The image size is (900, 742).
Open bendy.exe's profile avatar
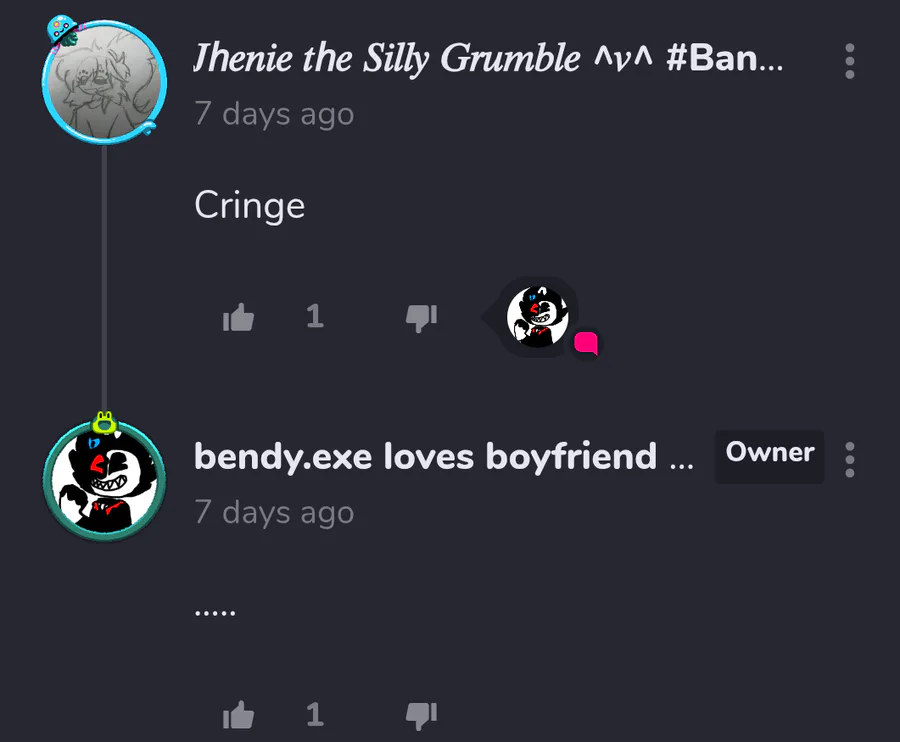(x=104, y=481)
